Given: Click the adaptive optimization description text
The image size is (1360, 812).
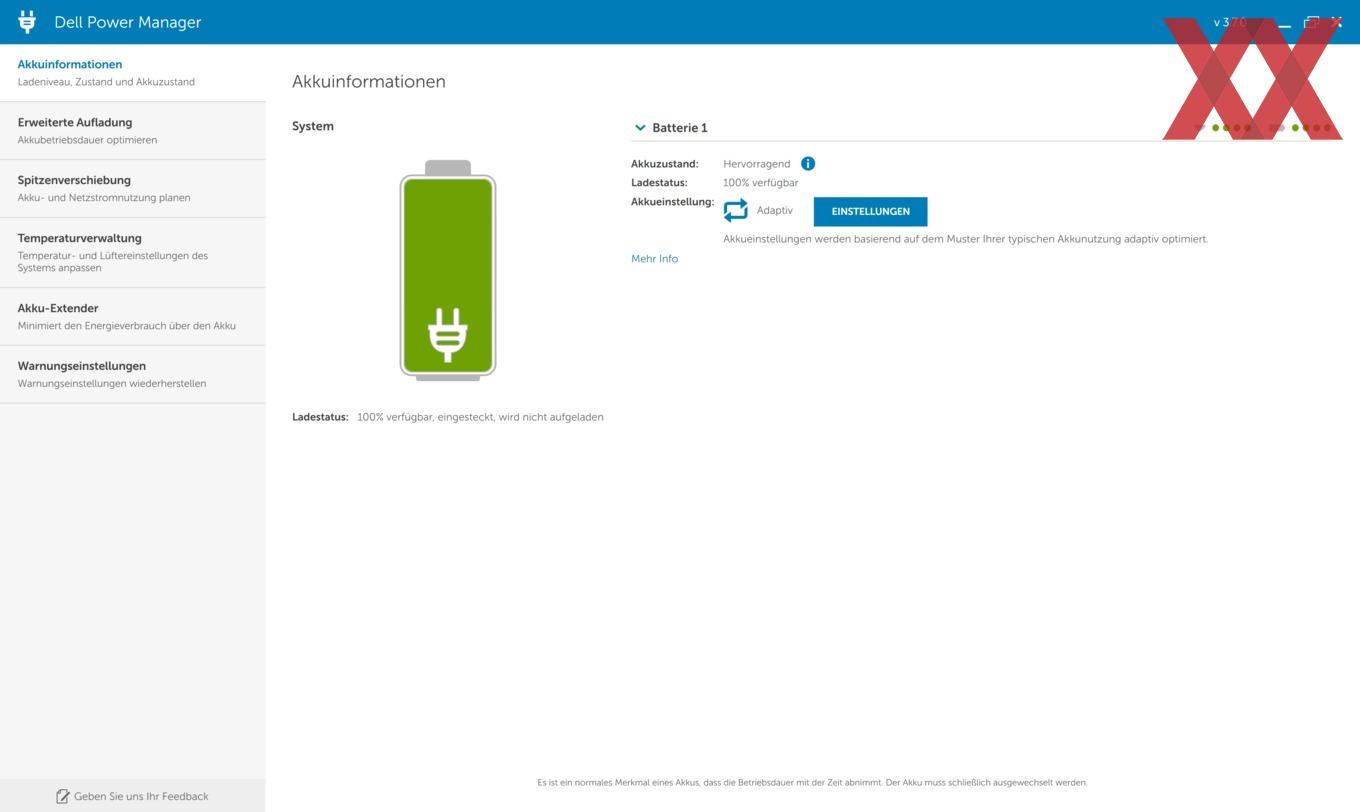Looking at the screenshot, I should pos(965,239).
